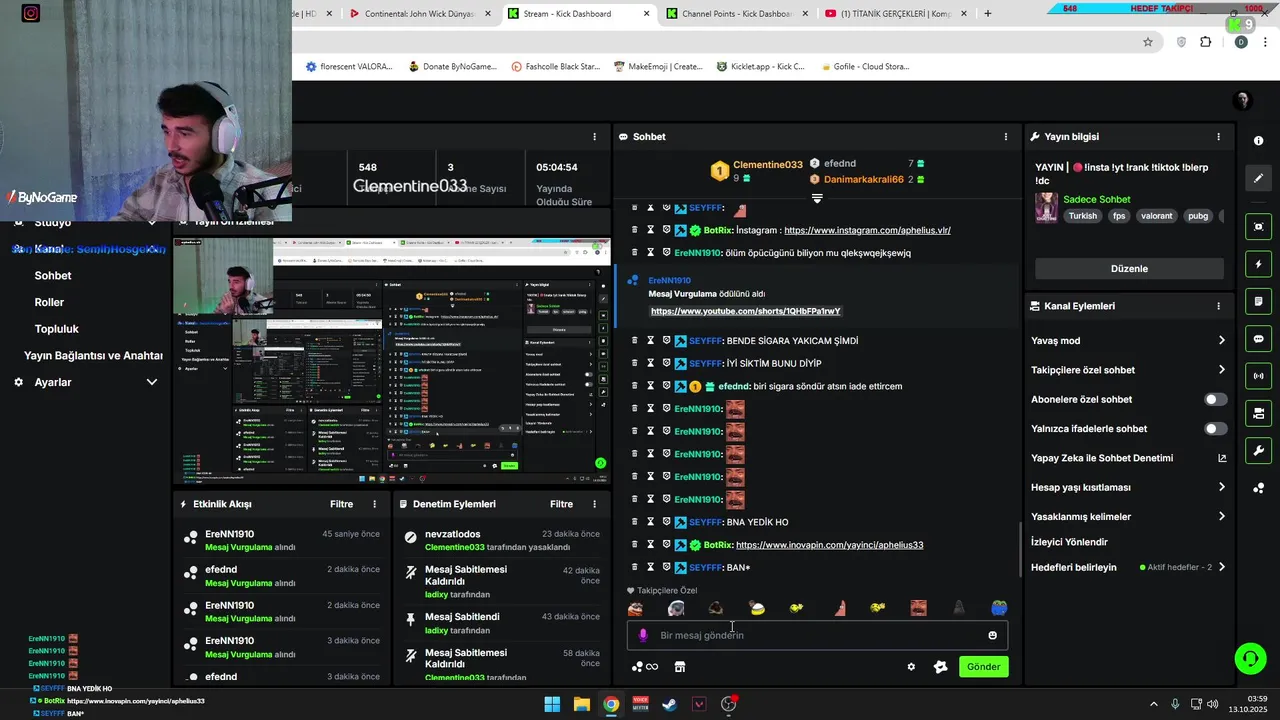Viewport: 1280px width, 720px height.
Task: Open a new browser tab with plus
Action: 988,14
